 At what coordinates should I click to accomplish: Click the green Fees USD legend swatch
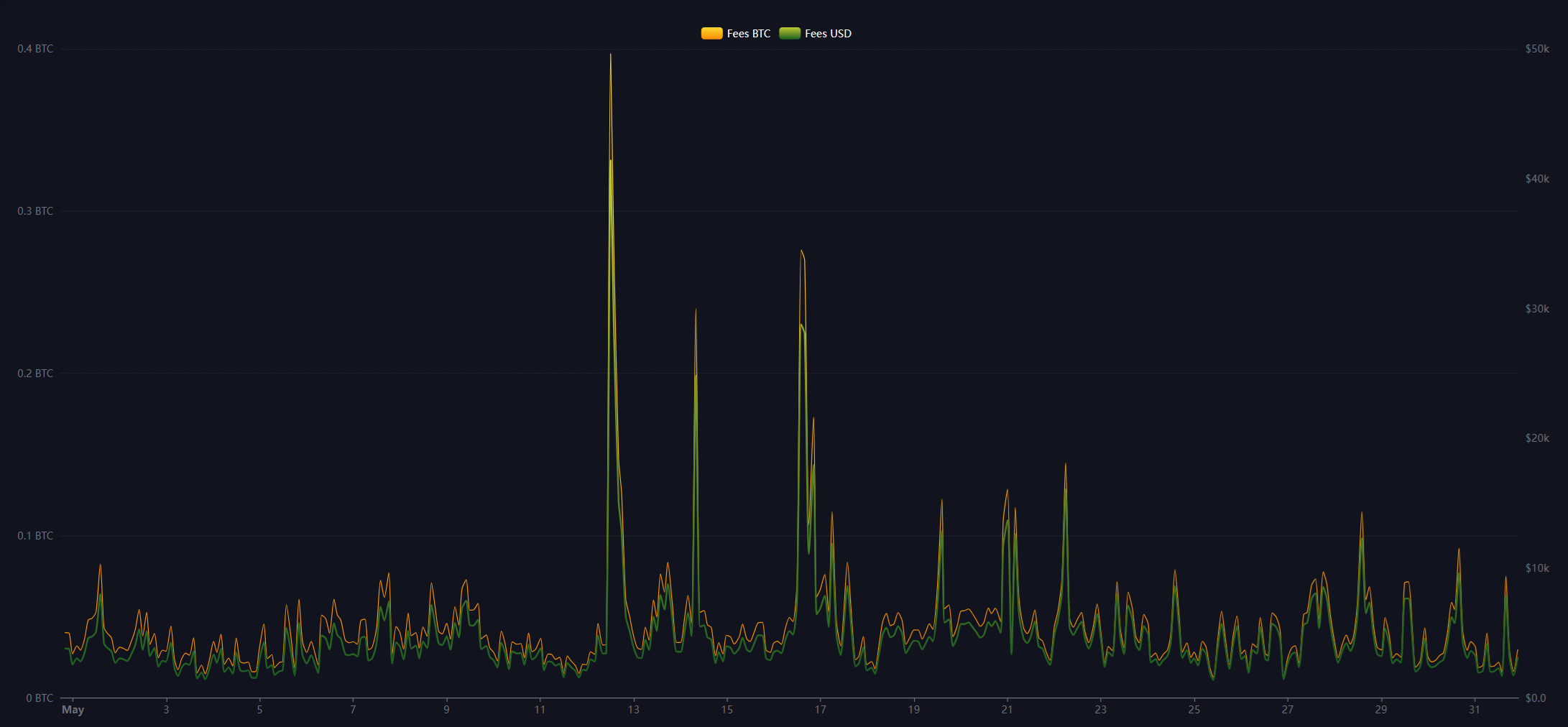(x=789, y=34)
